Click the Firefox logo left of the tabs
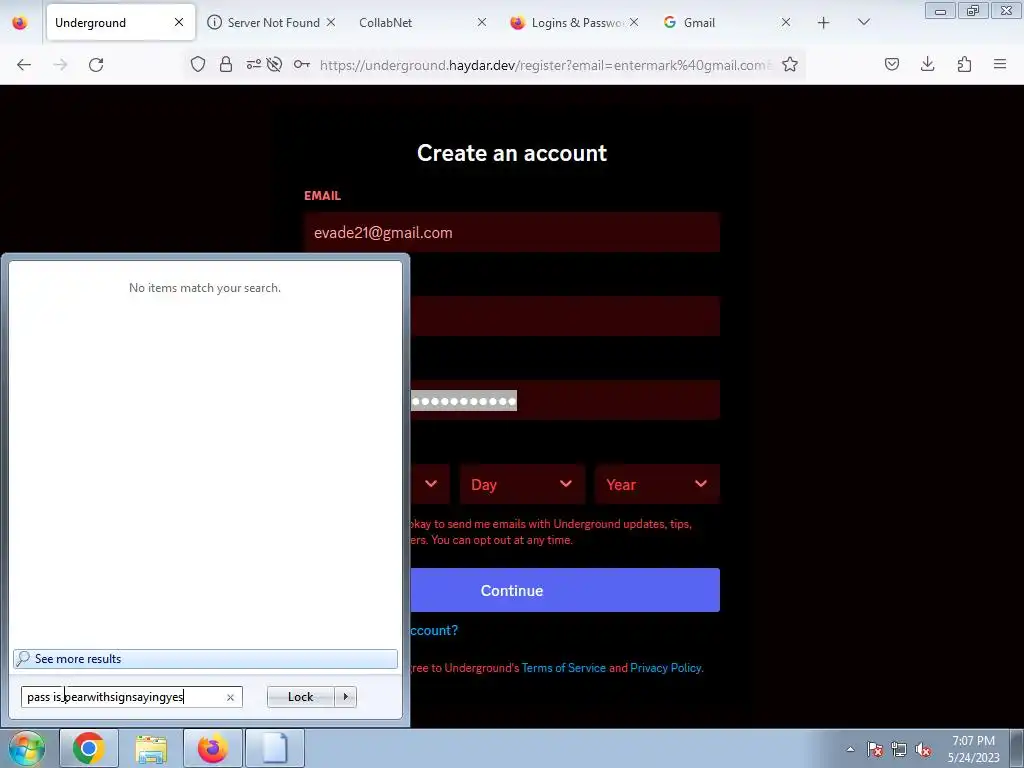Image resolution: width=1024 pixels, height=768 pixels. tap(20, 23)
